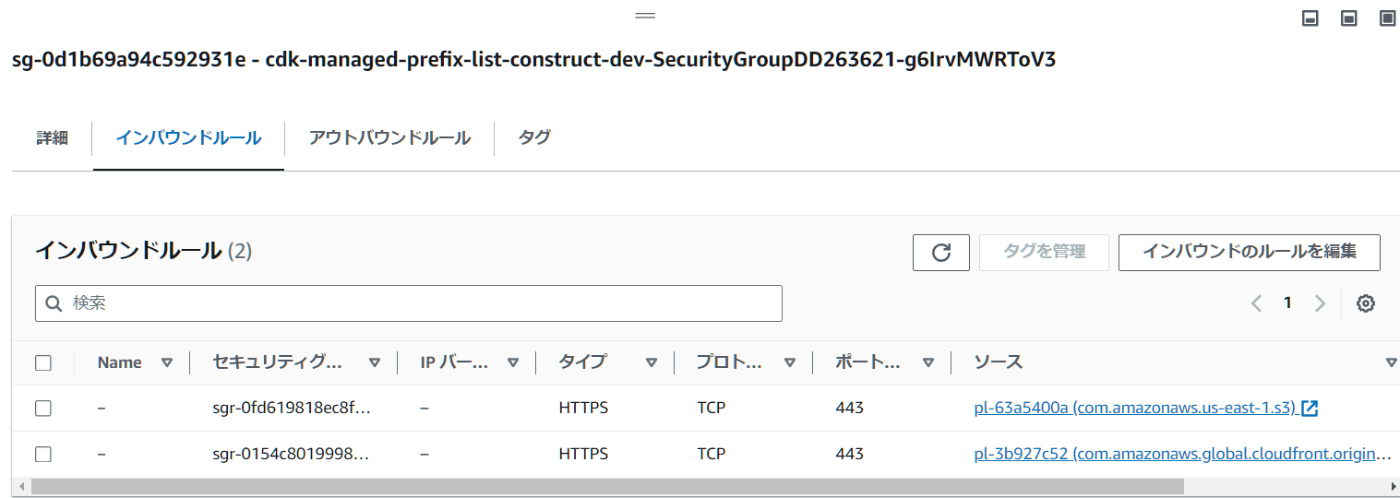Screen dimensions: 1400x498
Task: Click the refresh inbound rules icon
Action: coord(941,252)
